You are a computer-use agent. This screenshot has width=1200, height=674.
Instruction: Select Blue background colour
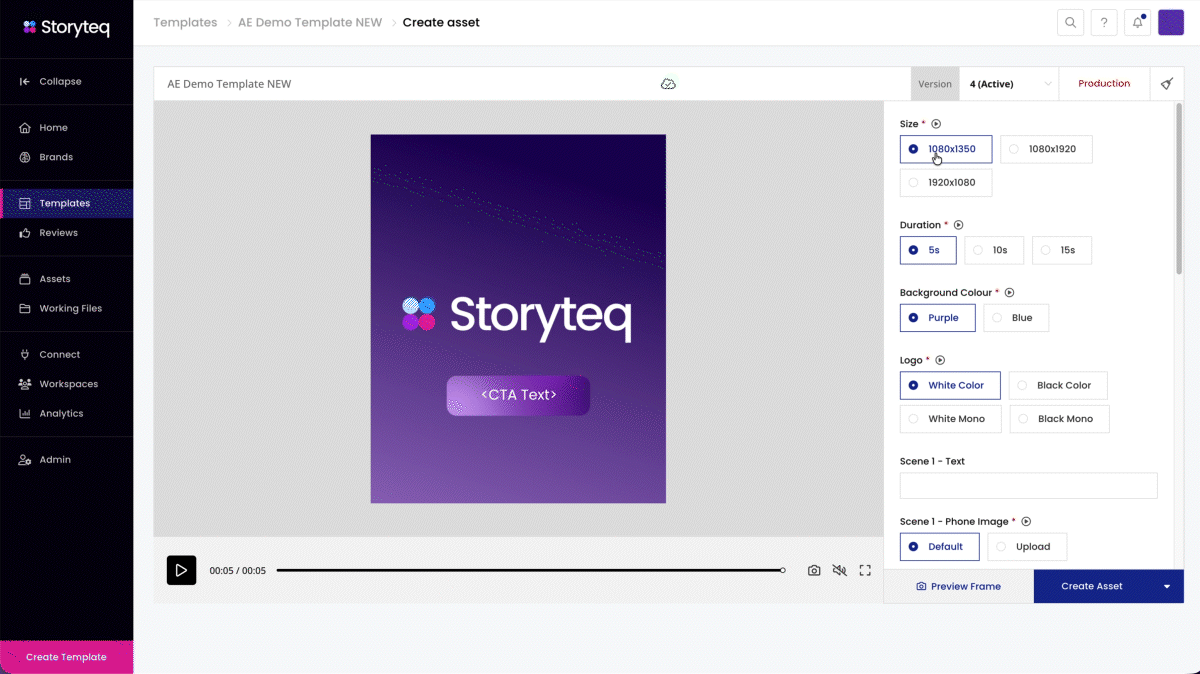pyautogui.click(x=1016, y=318)
